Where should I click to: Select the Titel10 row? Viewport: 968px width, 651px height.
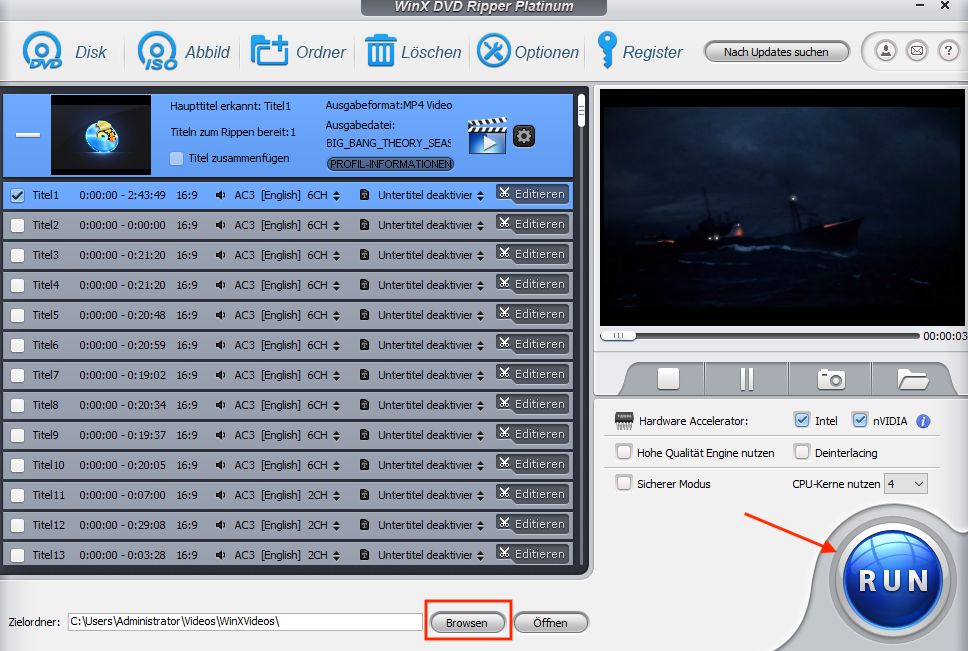pyautogui.click(x=288, y=465)
